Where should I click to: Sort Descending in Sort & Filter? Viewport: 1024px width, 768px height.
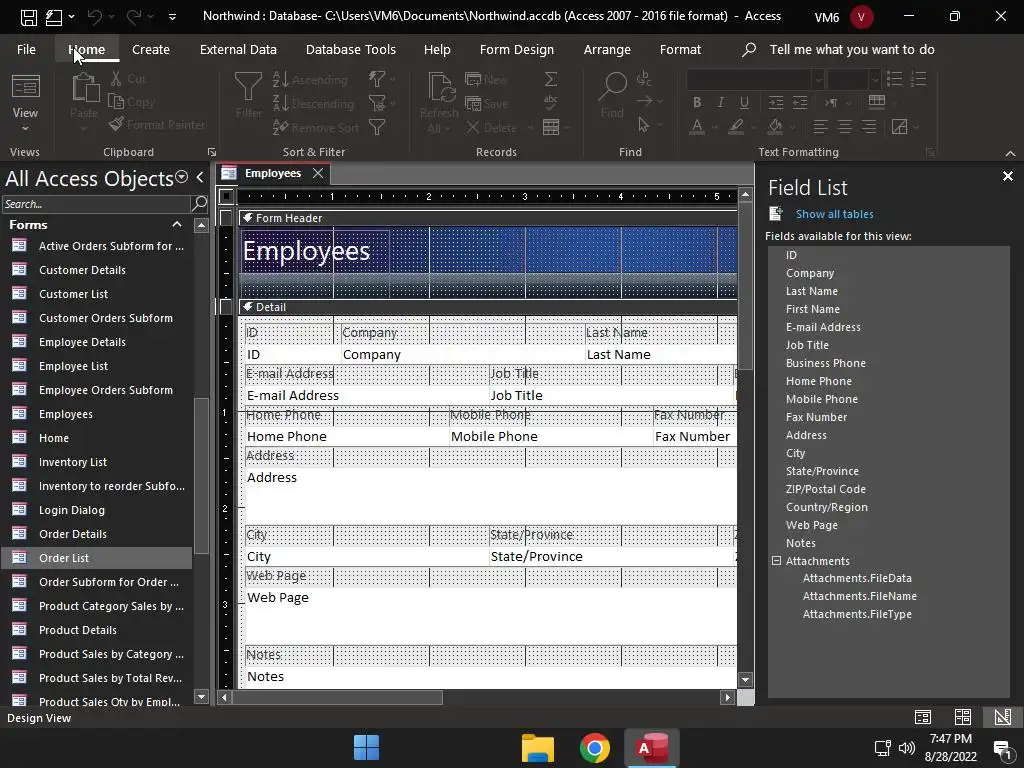tap(313, 103)
